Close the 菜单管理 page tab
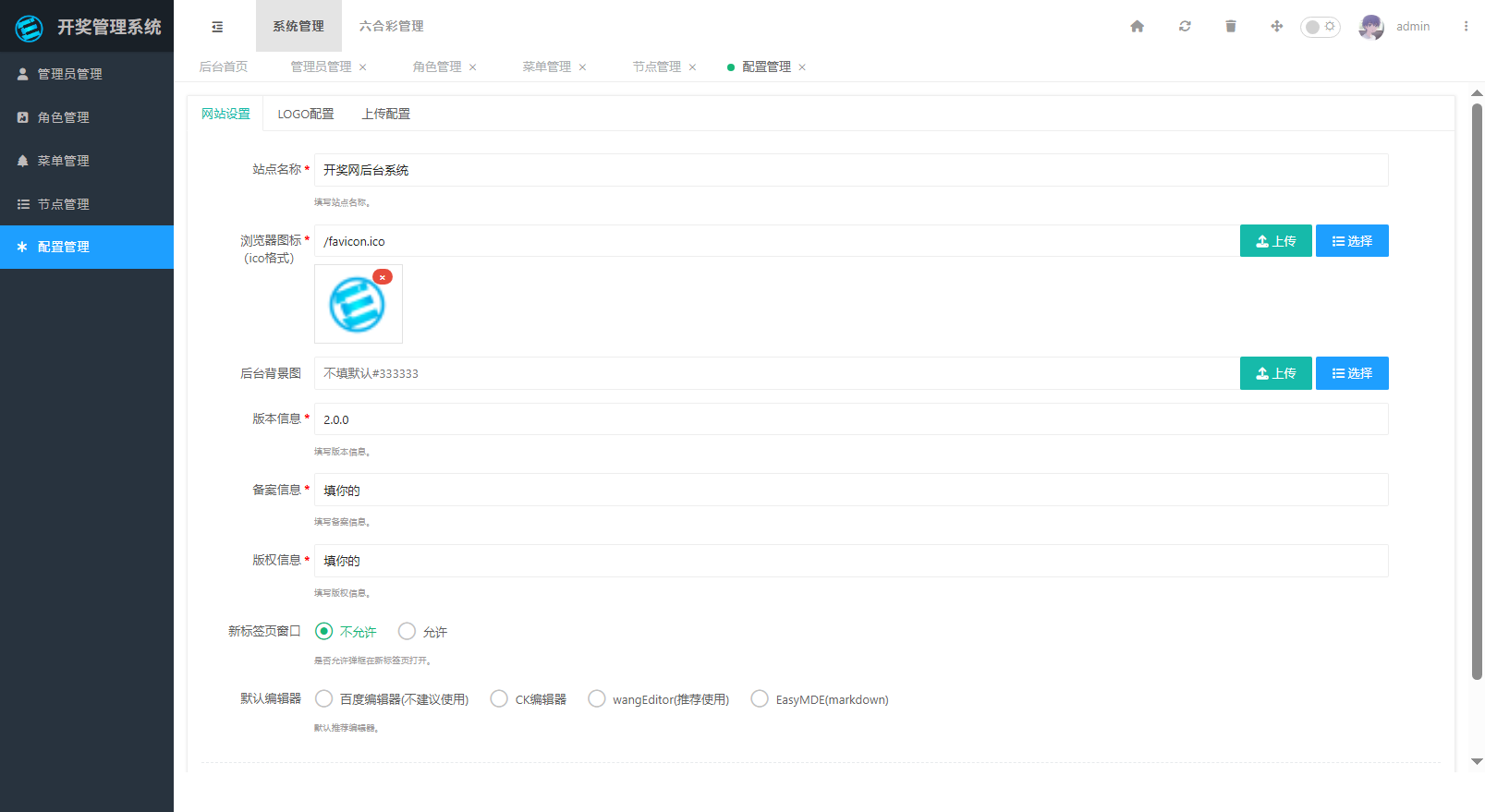 point(582,67)
